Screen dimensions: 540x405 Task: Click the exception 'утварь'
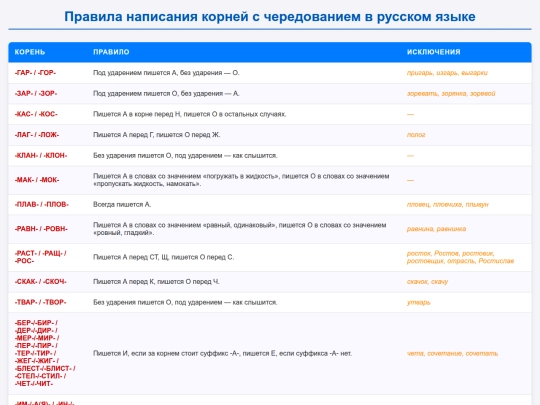(x=418, y=302)
